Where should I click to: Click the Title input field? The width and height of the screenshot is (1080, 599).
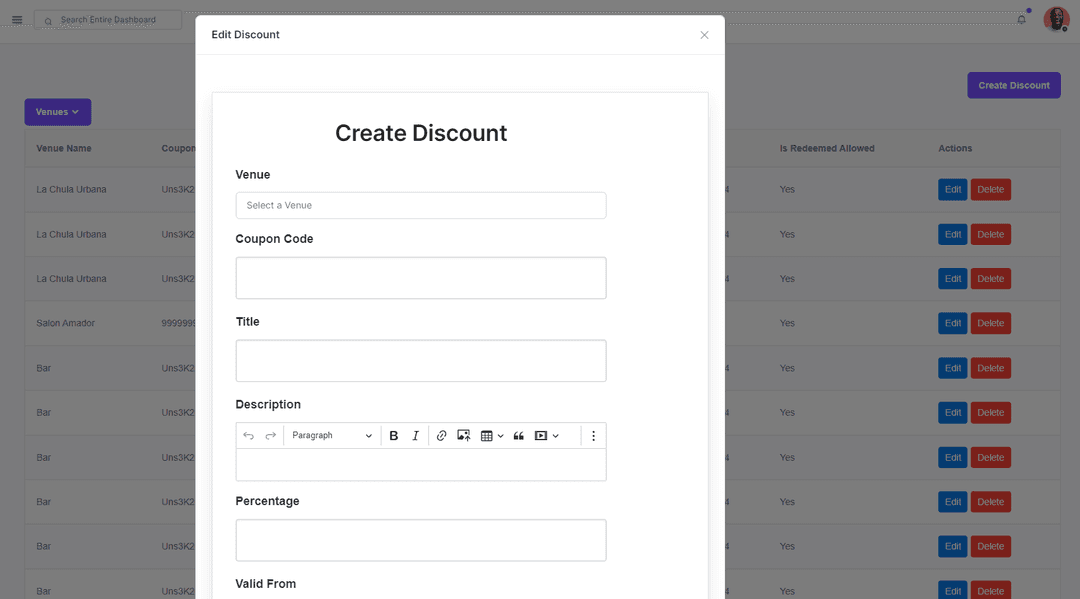tap(421, 361)
